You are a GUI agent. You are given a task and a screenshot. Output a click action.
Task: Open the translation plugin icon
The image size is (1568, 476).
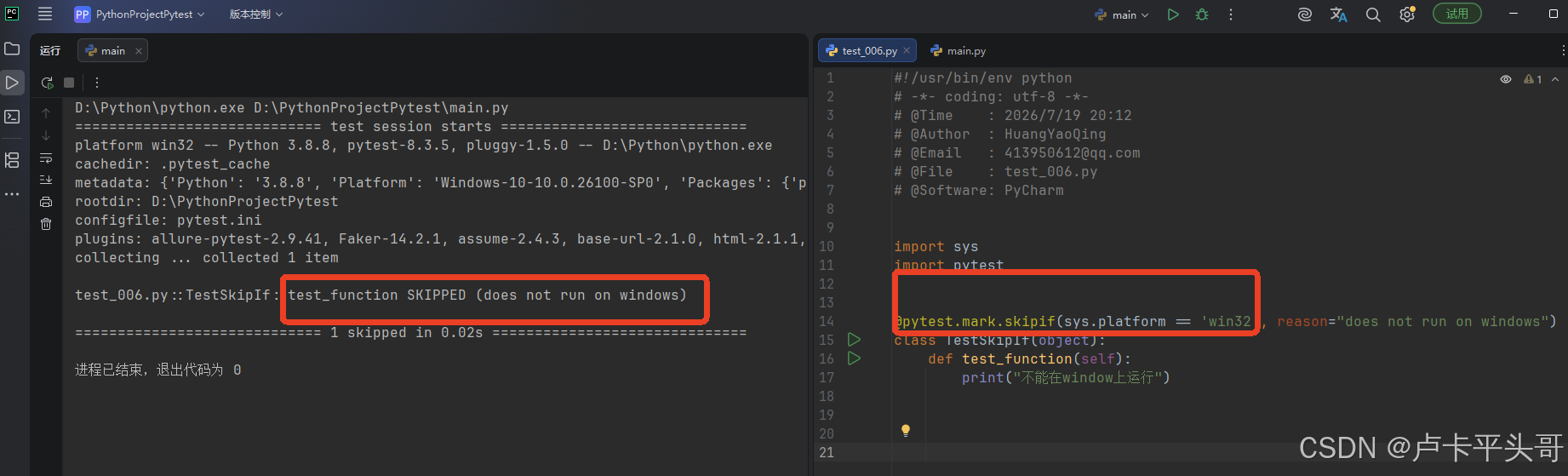(x=1338, y=14)
